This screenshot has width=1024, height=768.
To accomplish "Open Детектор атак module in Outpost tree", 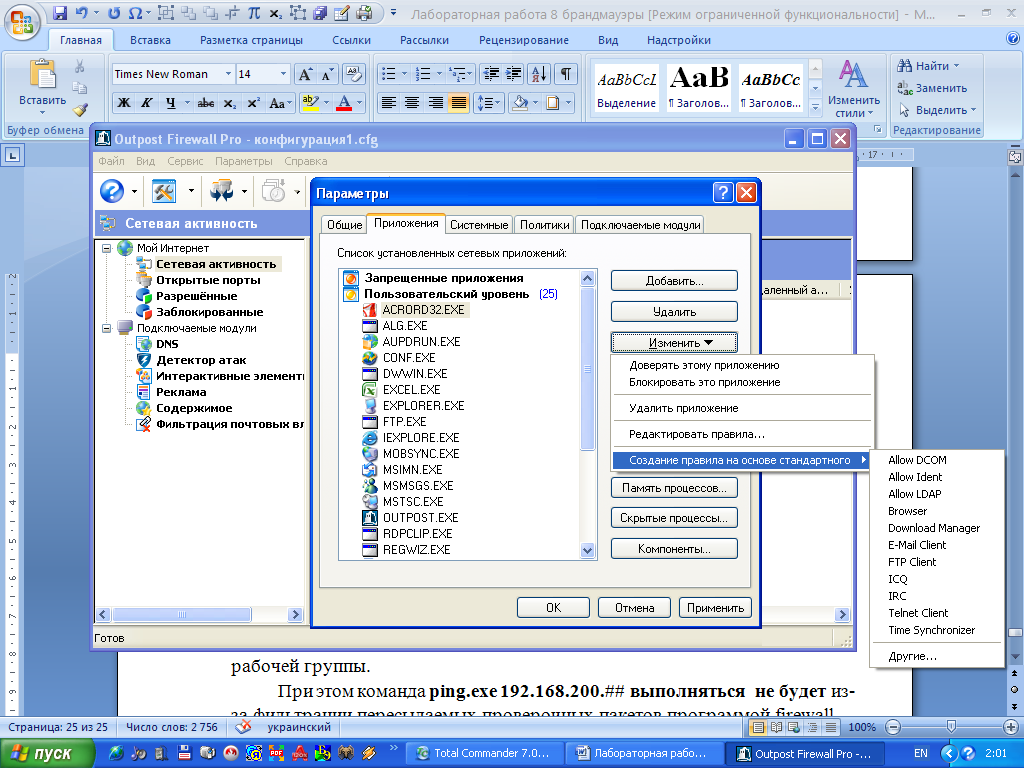I will [201, 360].
